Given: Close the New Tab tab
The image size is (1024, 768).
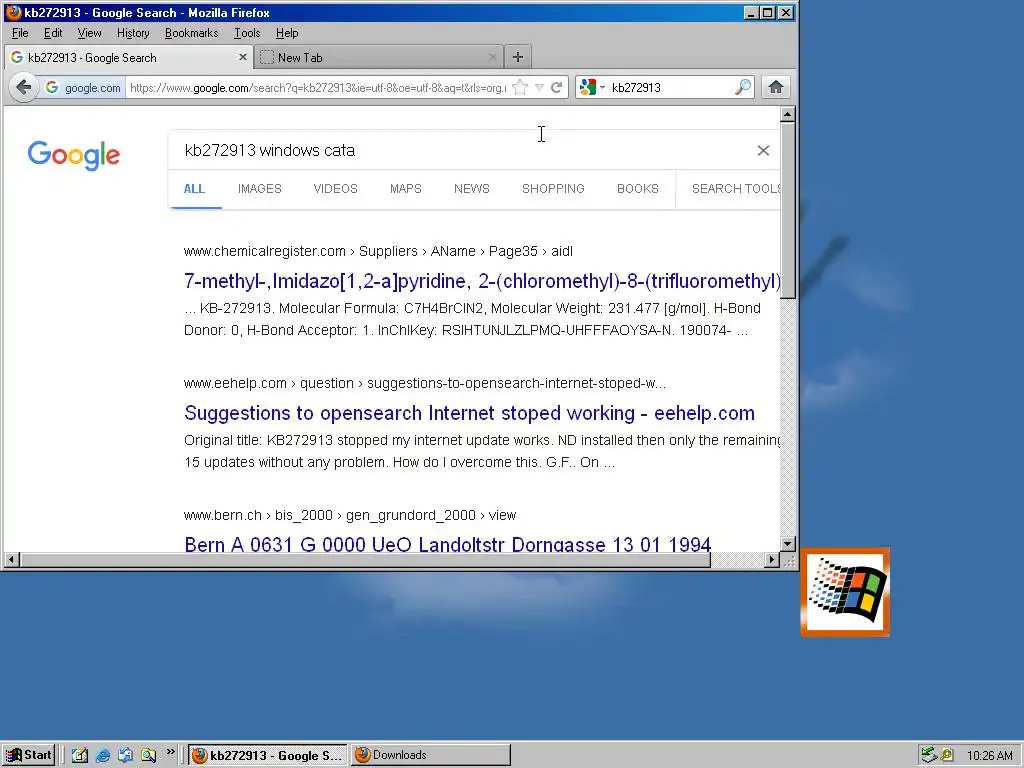Looking at the screenshot, I should 492,57.
